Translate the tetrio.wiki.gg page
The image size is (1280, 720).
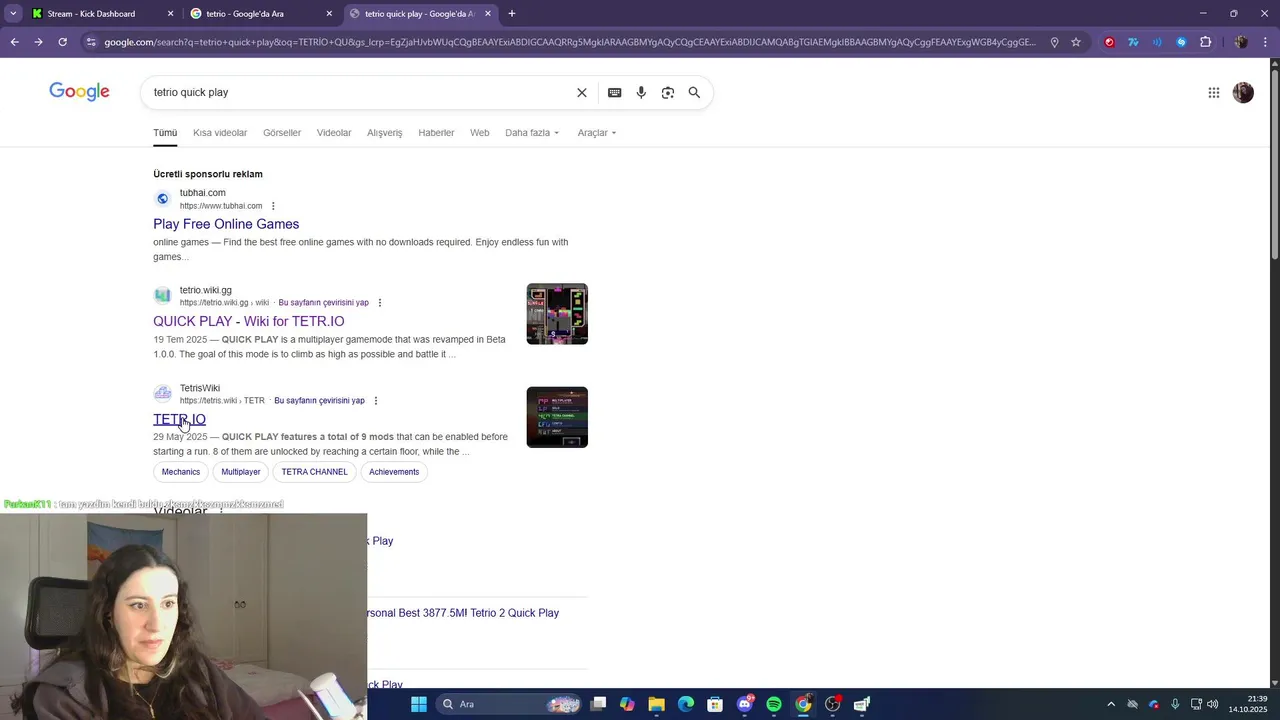[x=323, y=303]
